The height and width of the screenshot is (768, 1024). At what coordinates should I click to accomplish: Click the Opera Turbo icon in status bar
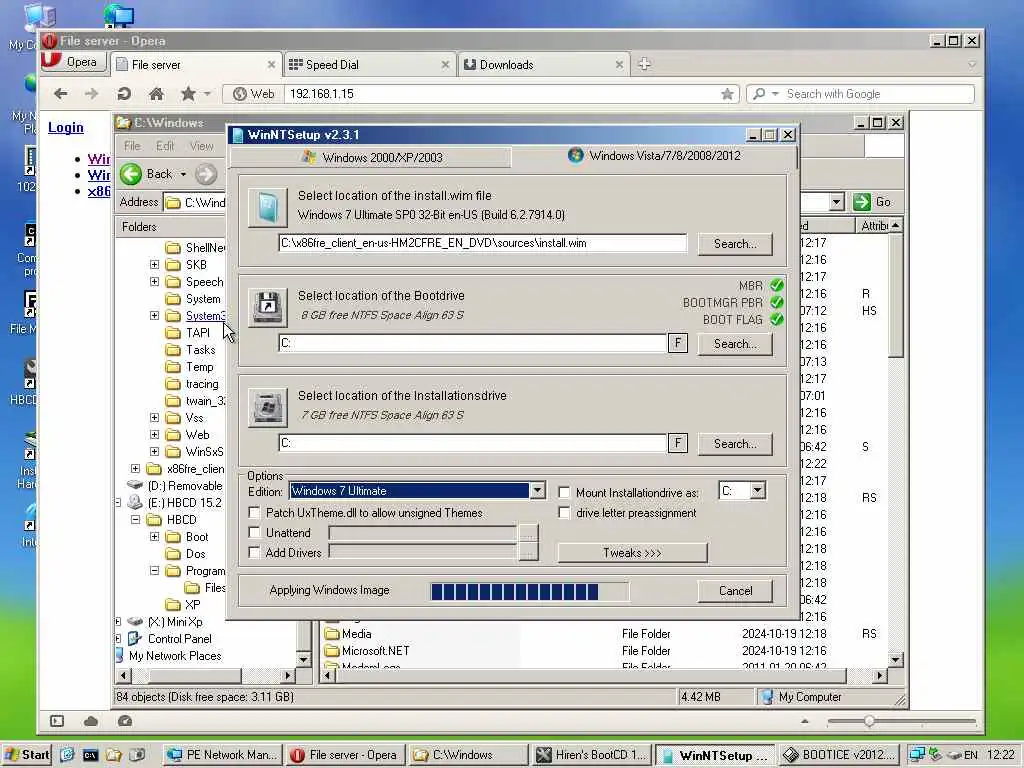tap(125, 721)
